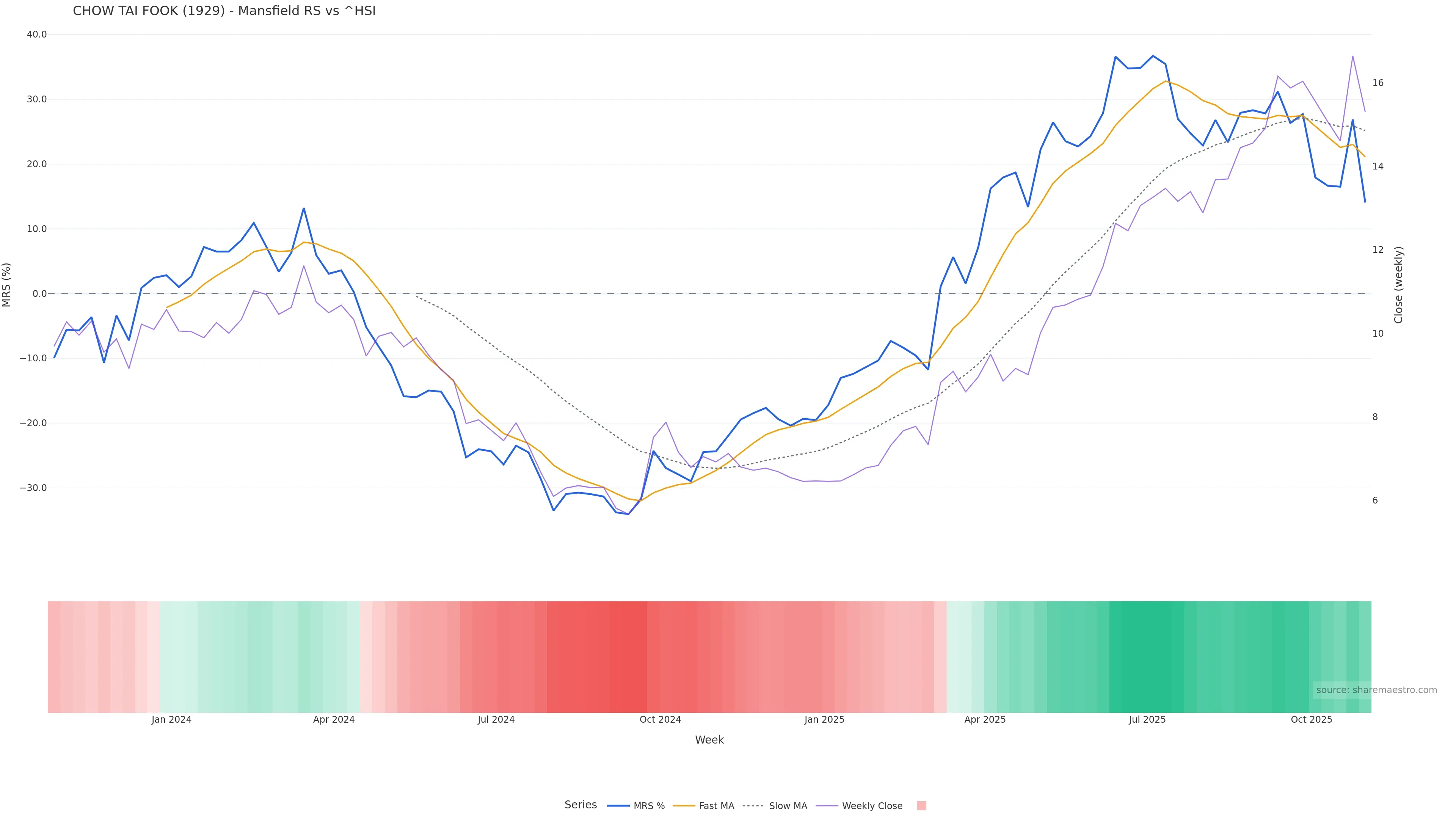The image size is (1456, 819).
Task: Select the MRS (%) left axis title
Action: click(x=7, y=285)
